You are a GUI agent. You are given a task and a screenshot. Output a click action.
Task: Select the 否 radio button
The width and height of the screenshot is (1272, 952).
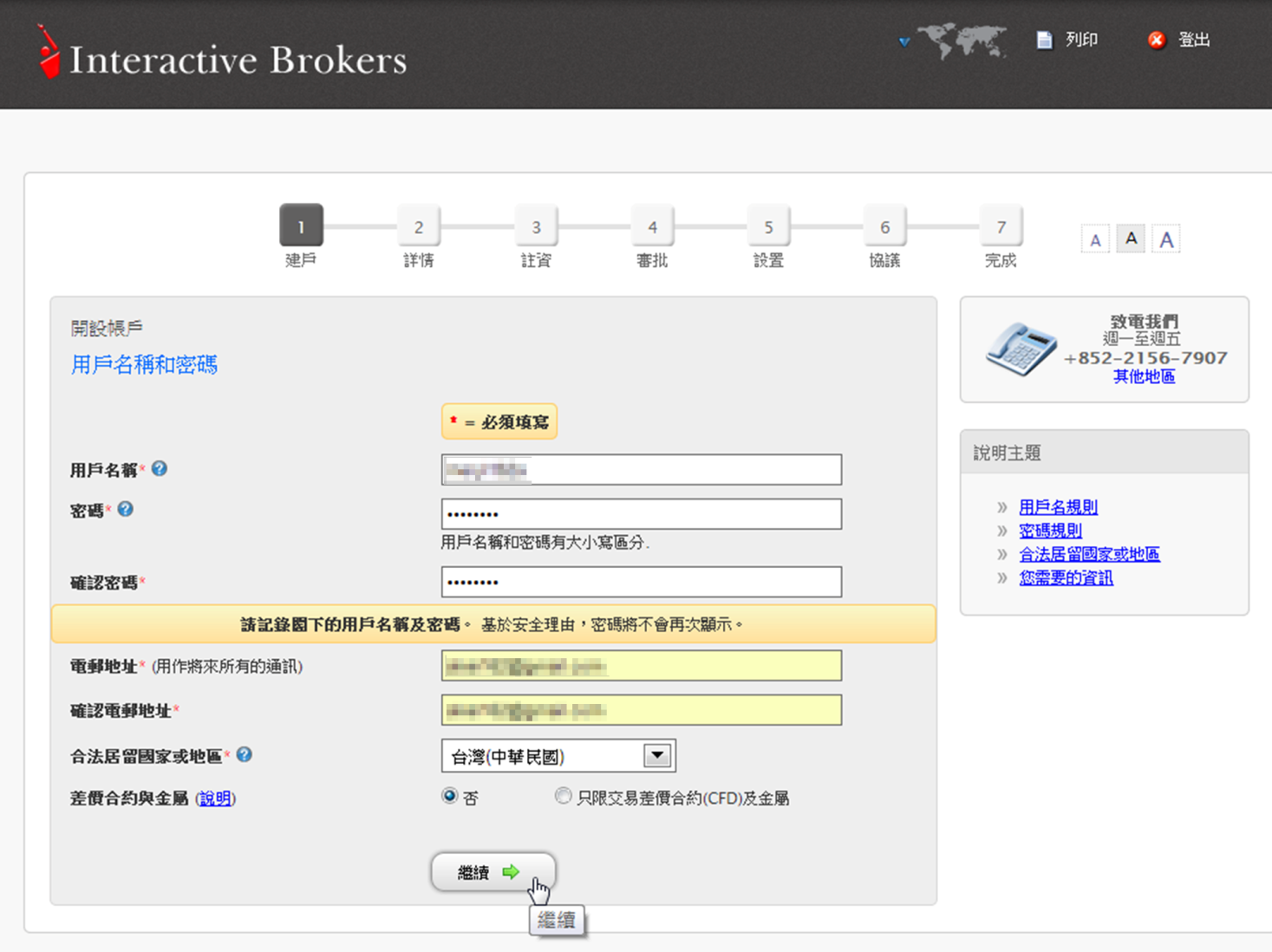(x=449, y=795)
